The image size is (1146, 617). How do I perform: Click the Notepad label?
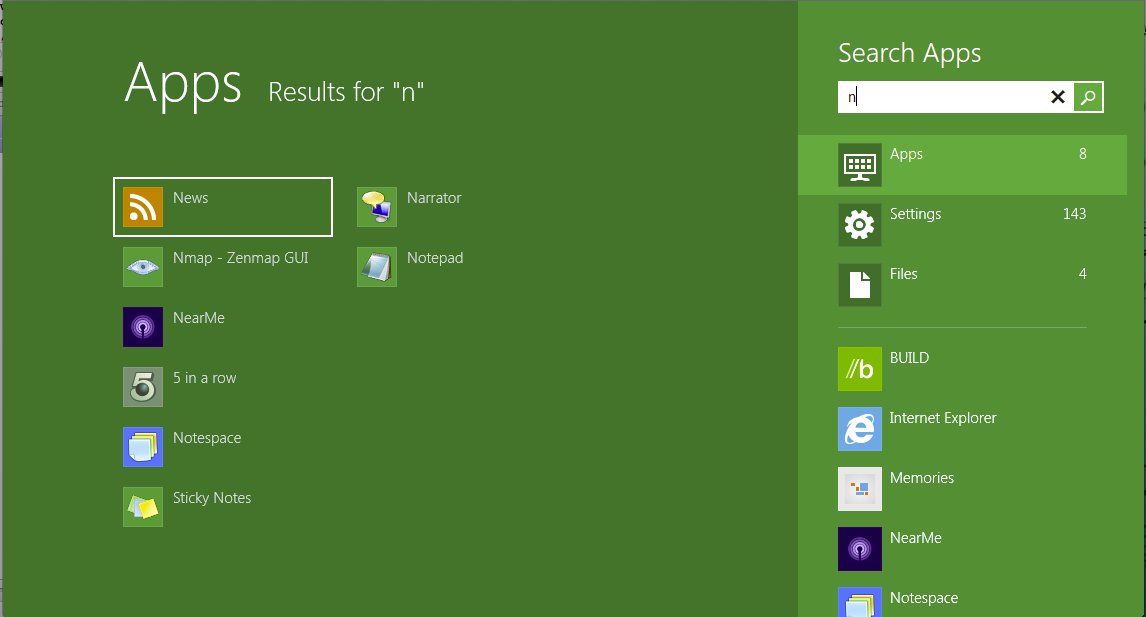click(x=435, y=258)
